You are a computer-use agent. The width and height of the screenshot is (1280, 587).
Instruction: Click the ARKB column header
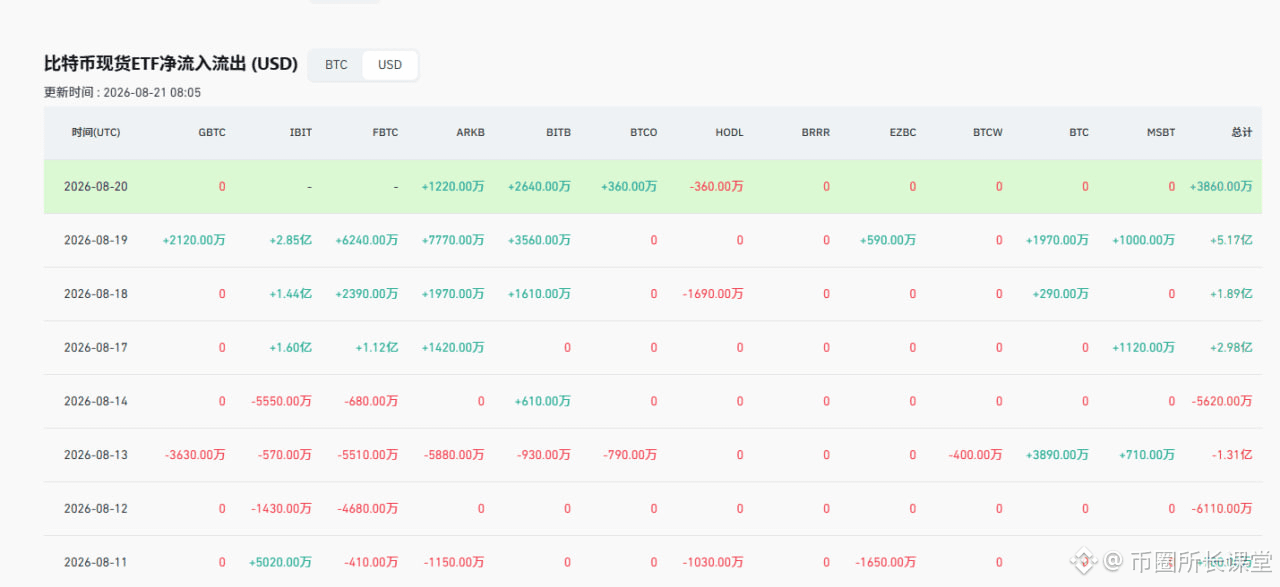[x=471, y=133]
